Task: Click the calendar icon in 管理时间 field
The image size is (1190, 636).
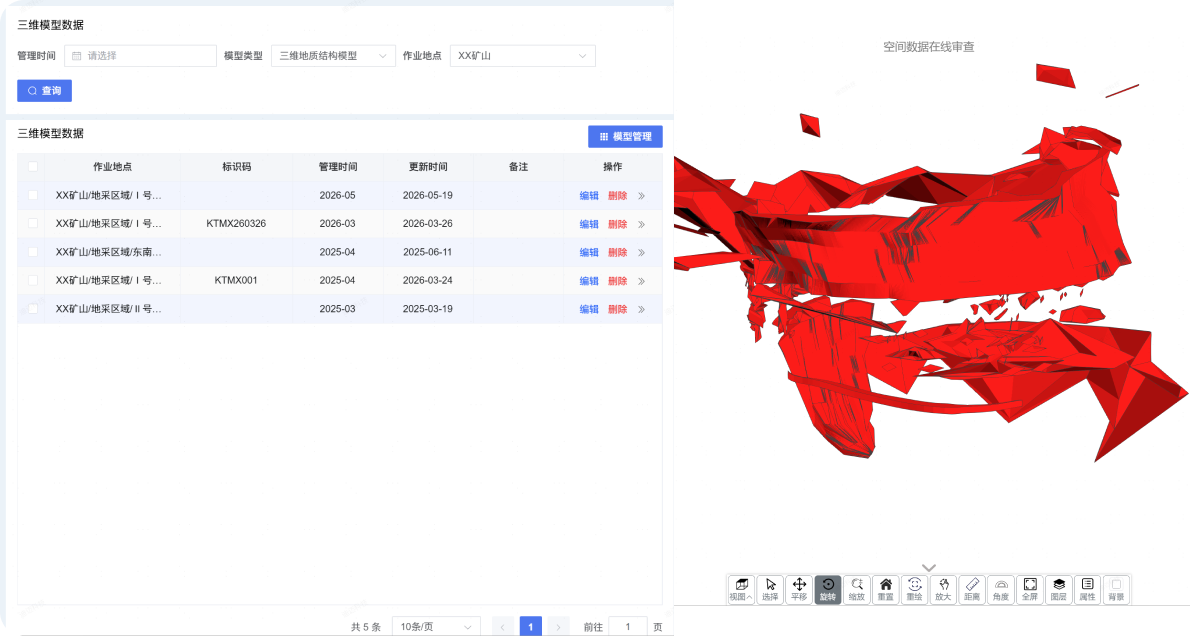Action: pyautogui.click(x=77, y=56)
